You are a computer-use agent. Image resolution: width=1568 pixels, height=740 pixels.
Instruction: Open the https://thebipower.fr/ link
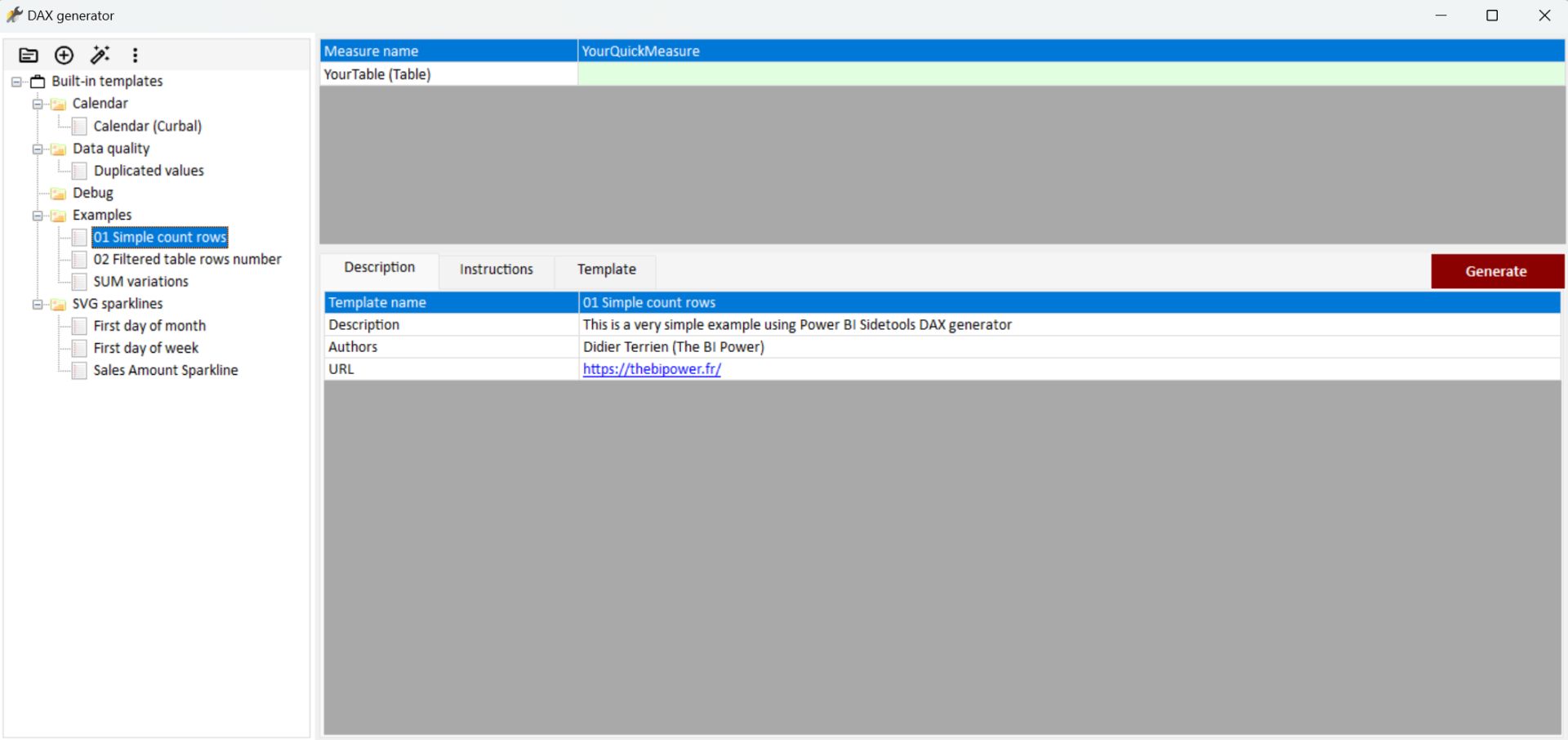point(652,369)
